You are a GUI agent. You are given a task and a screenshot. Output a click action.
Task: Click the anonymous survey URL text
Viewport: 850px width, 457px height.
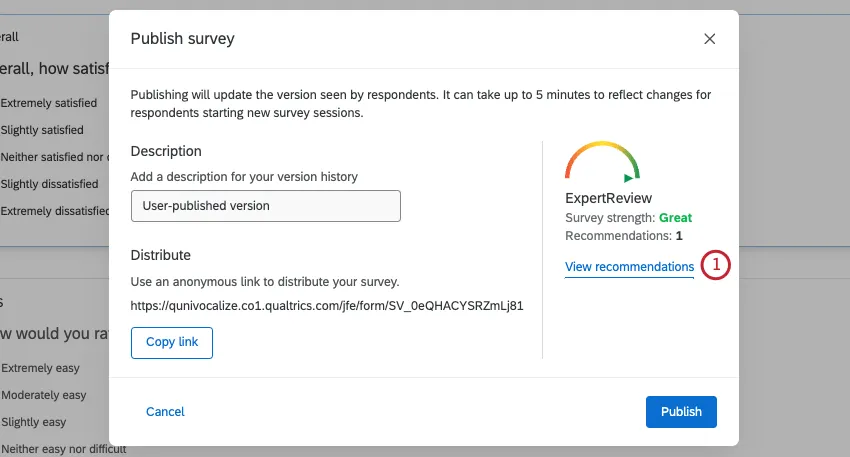tap(327, 306)
